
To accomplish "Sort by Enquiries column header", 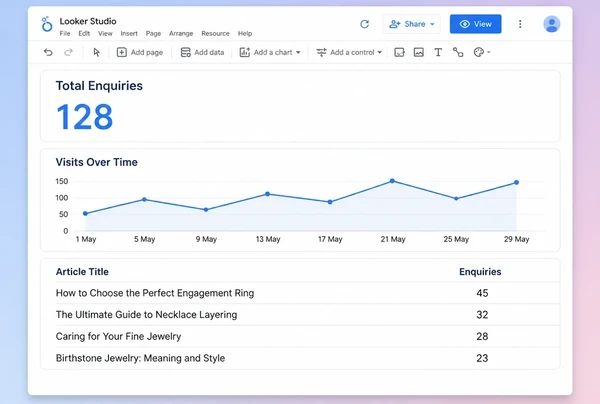I will point(480,272).
